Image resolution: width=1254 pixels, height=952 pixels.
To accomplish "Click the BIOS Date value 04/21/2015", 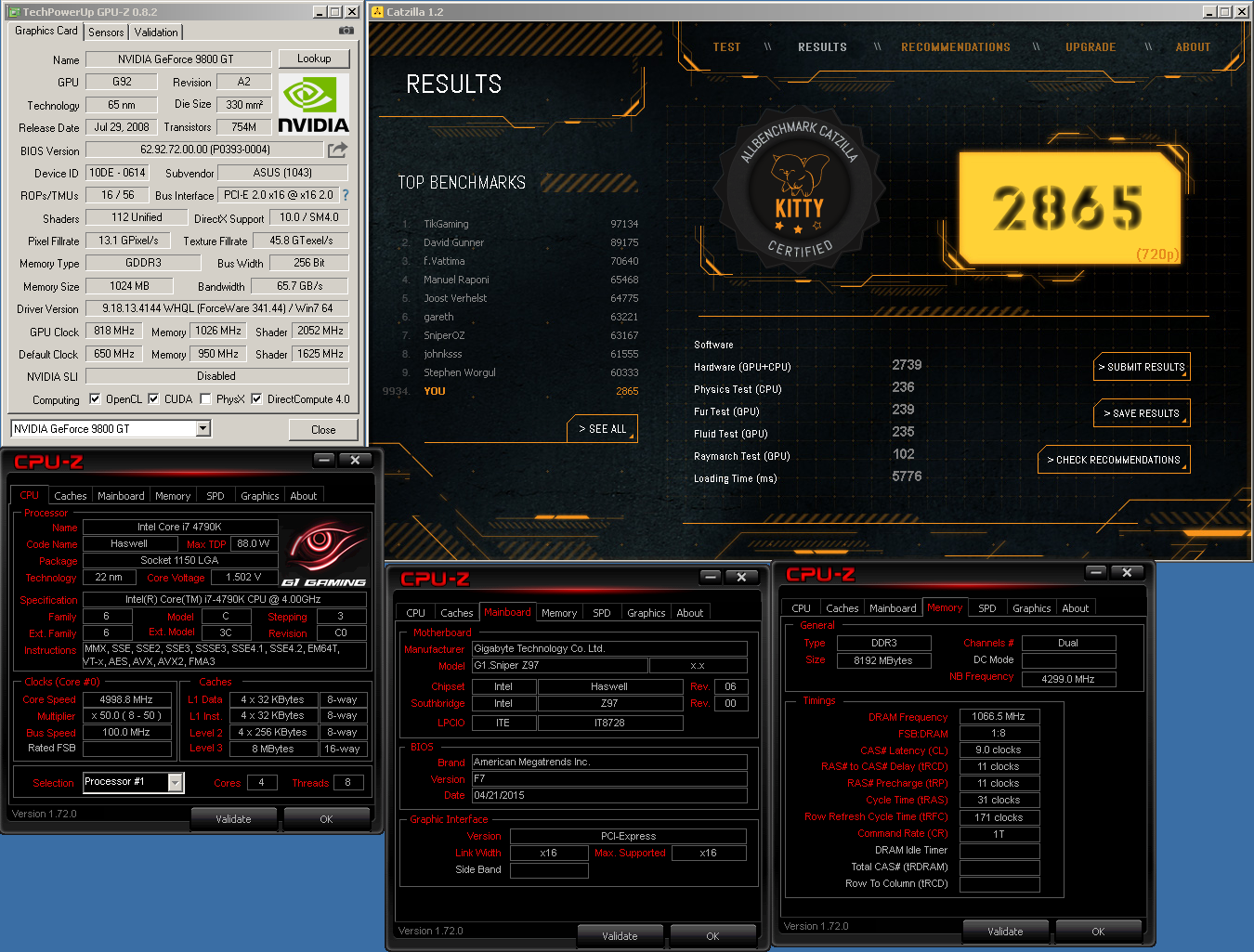I will [609, 796].
